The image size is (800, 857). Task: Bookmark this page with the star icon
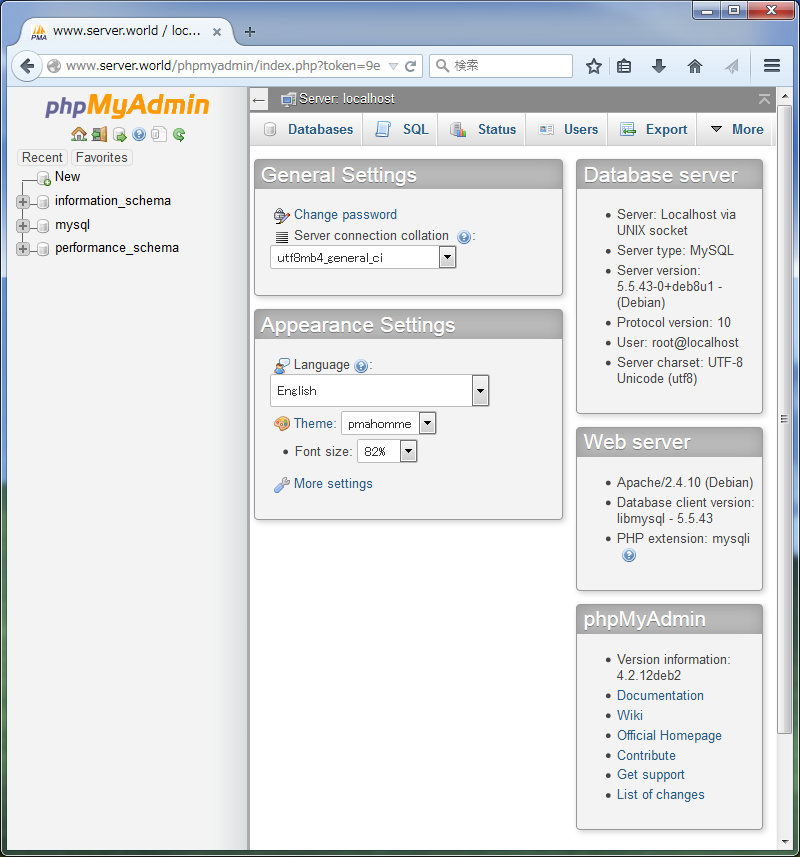click(593, 66)
